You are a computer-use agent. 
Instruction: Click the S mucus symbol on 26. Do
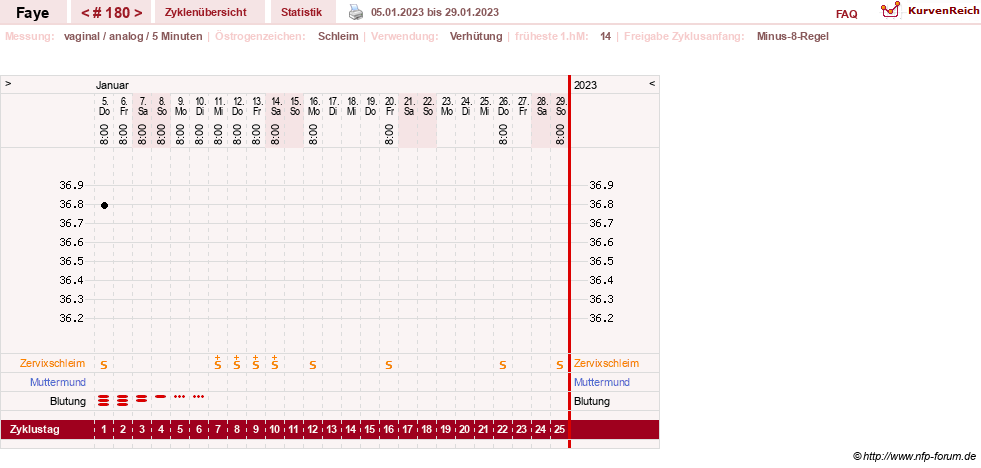(x=502, y=365)
